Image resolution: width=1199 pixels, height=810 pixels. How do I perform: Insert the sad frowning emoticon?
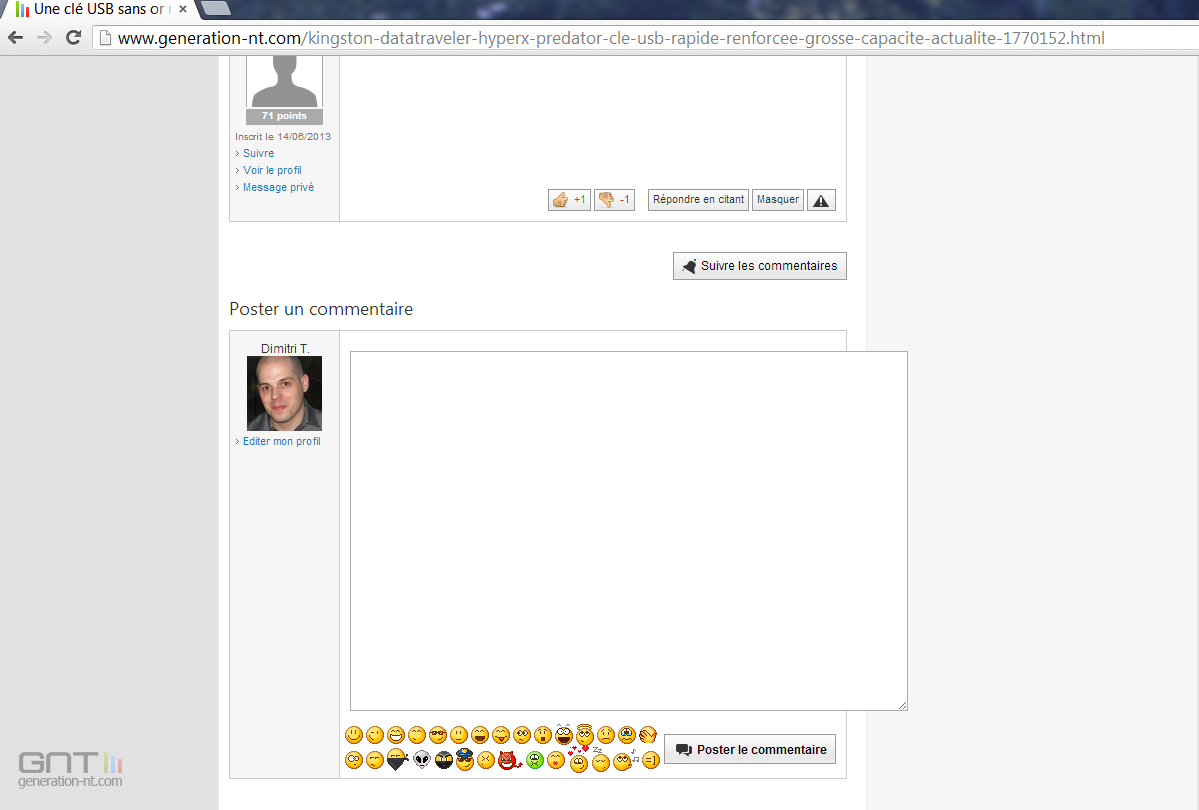coord(606,735)
